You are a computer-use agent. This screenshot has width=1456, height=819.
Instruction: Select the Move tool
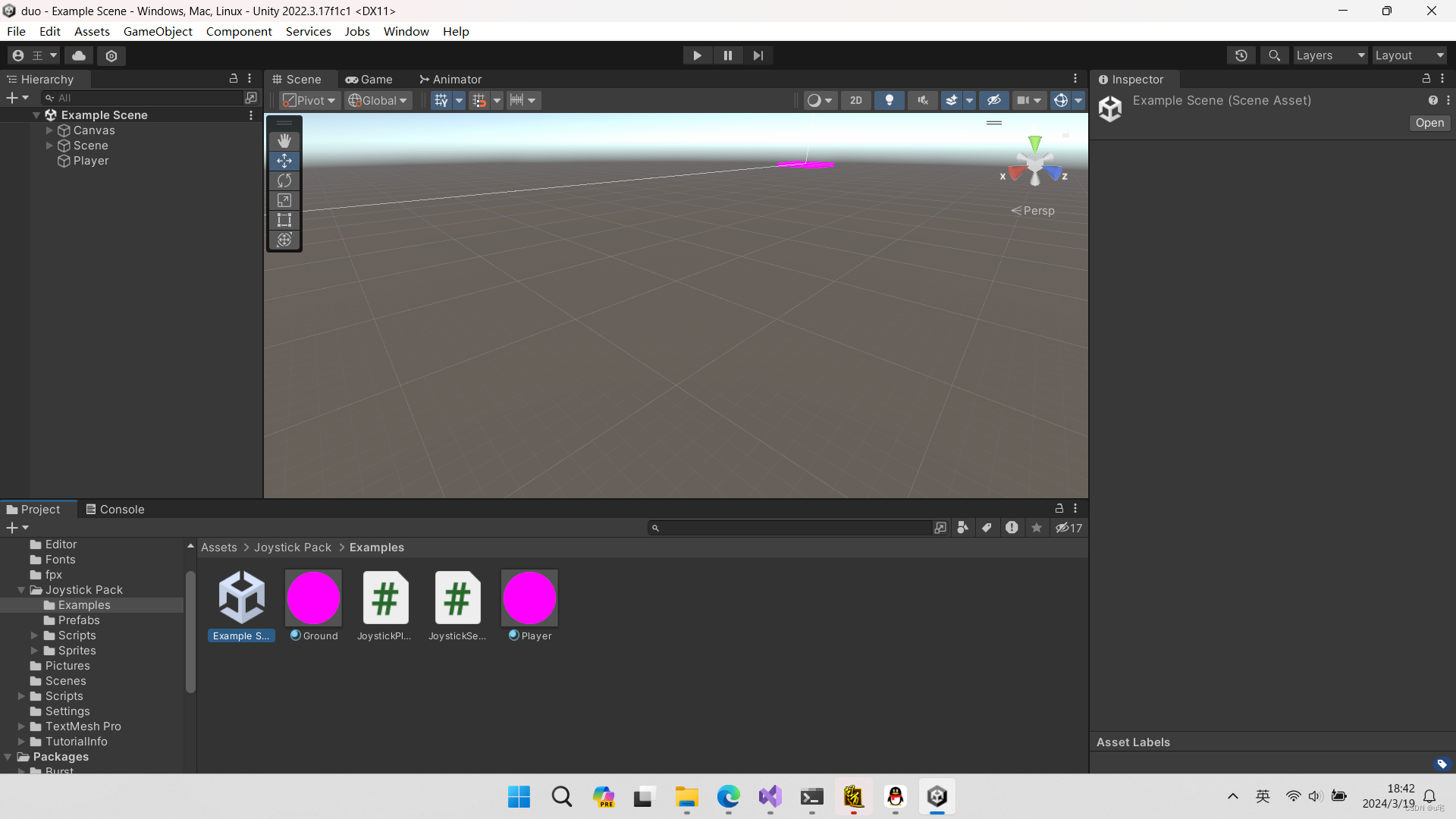(284, 160)
